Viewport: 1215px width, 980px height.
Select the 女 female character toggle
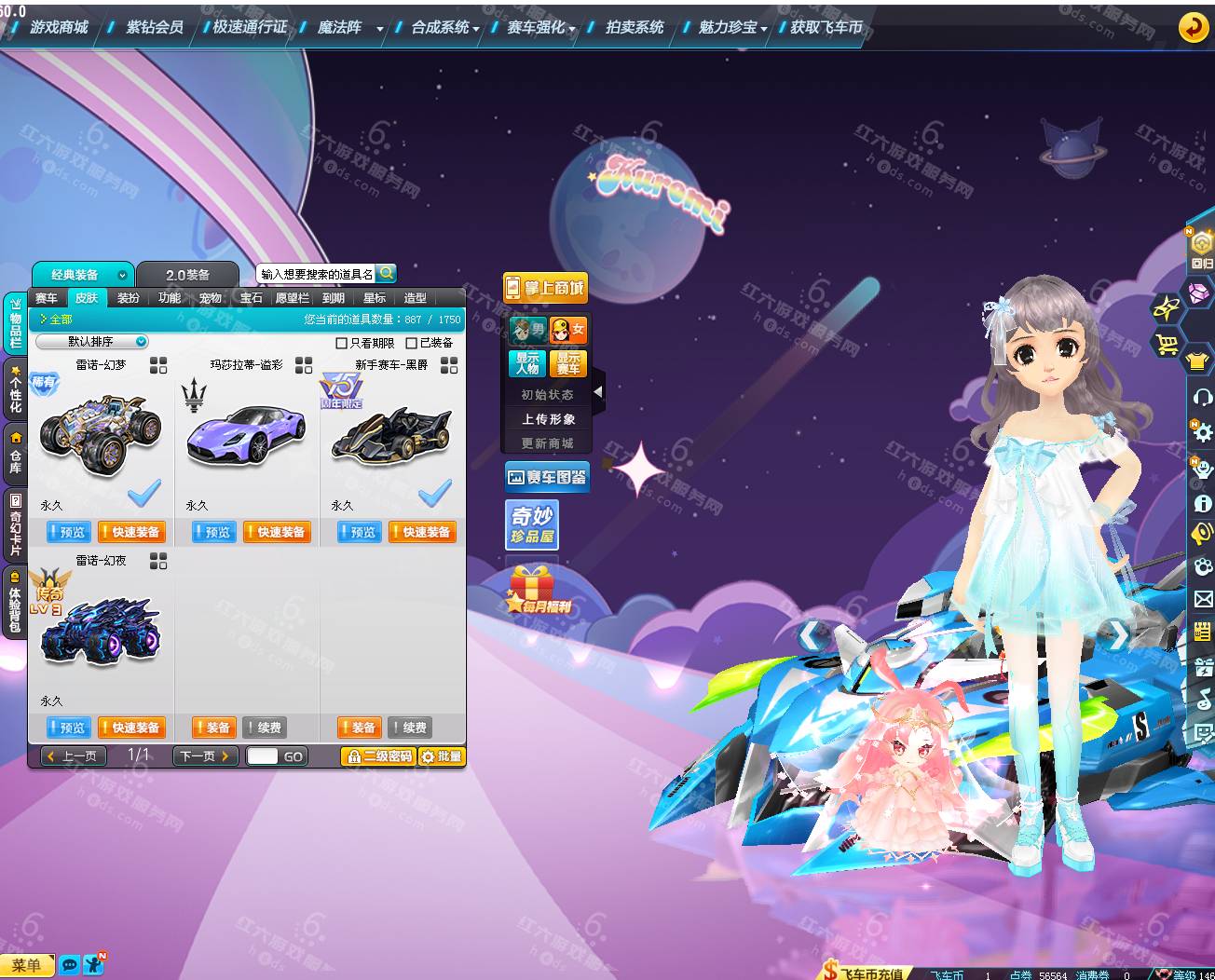(x=568, y=330)
